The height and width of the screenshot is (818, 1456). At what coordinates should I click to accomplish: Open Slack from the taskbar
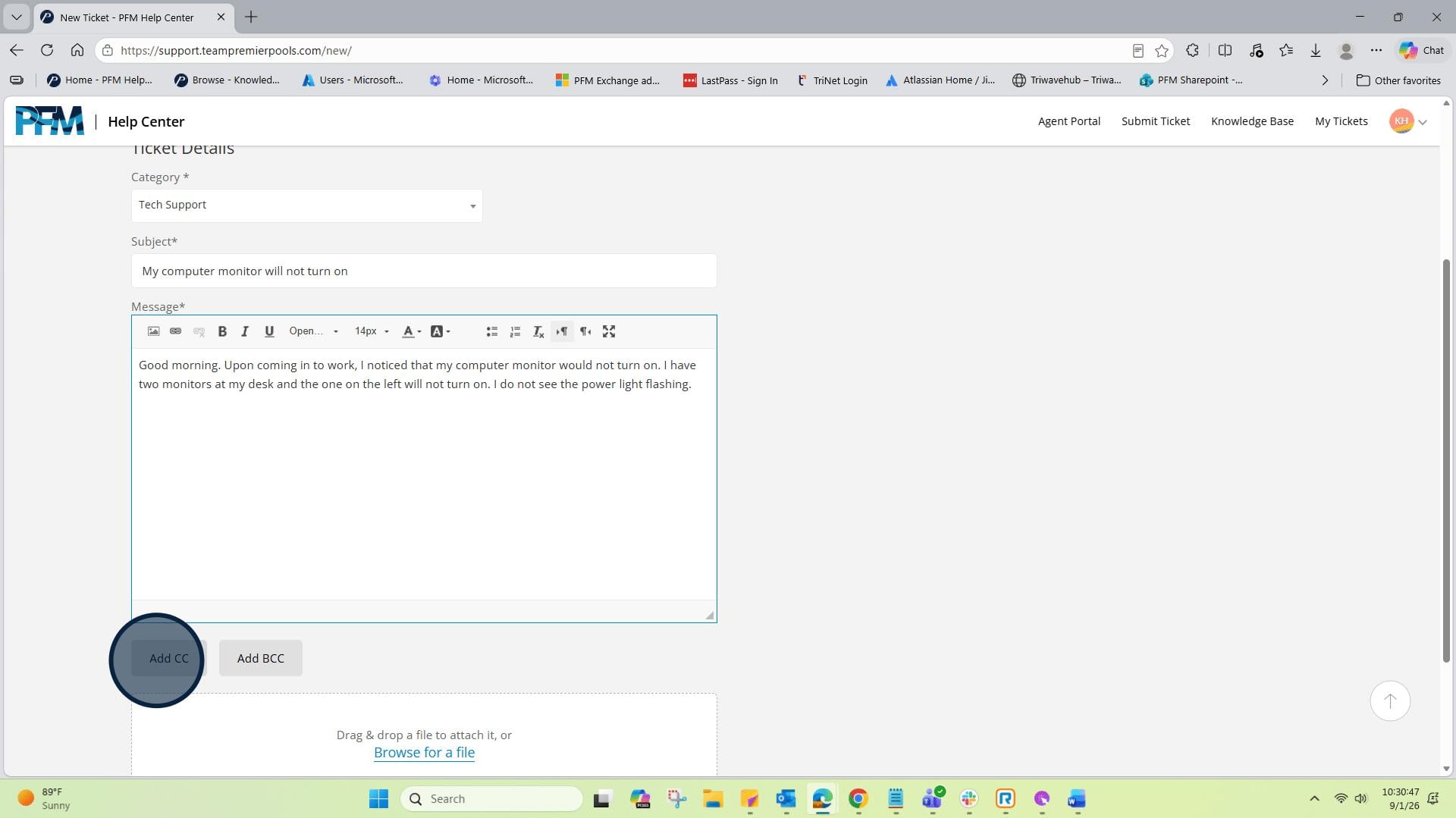(968, 798)
